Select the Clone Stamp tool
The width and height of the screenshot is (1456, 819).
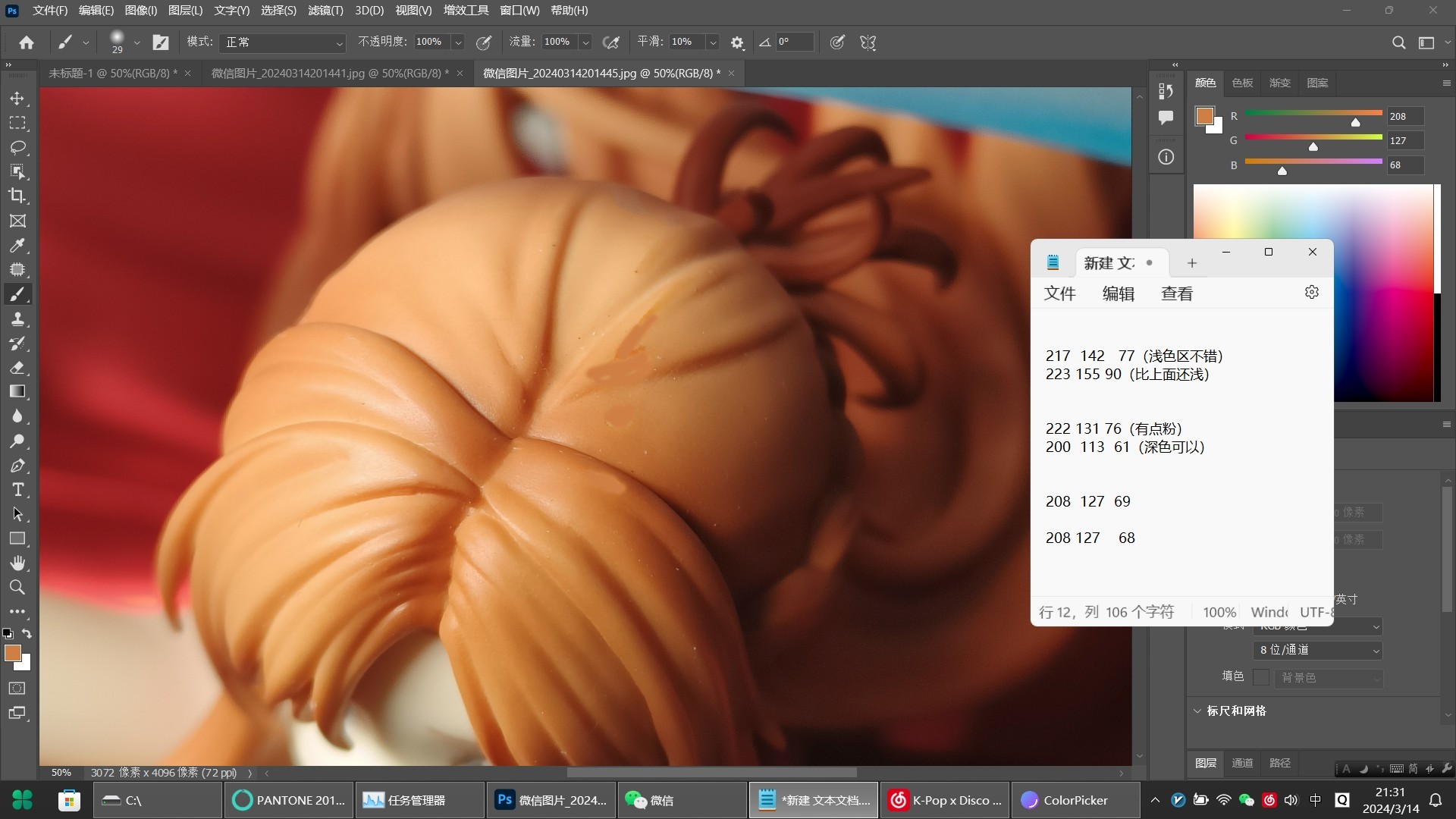point(17,318)
